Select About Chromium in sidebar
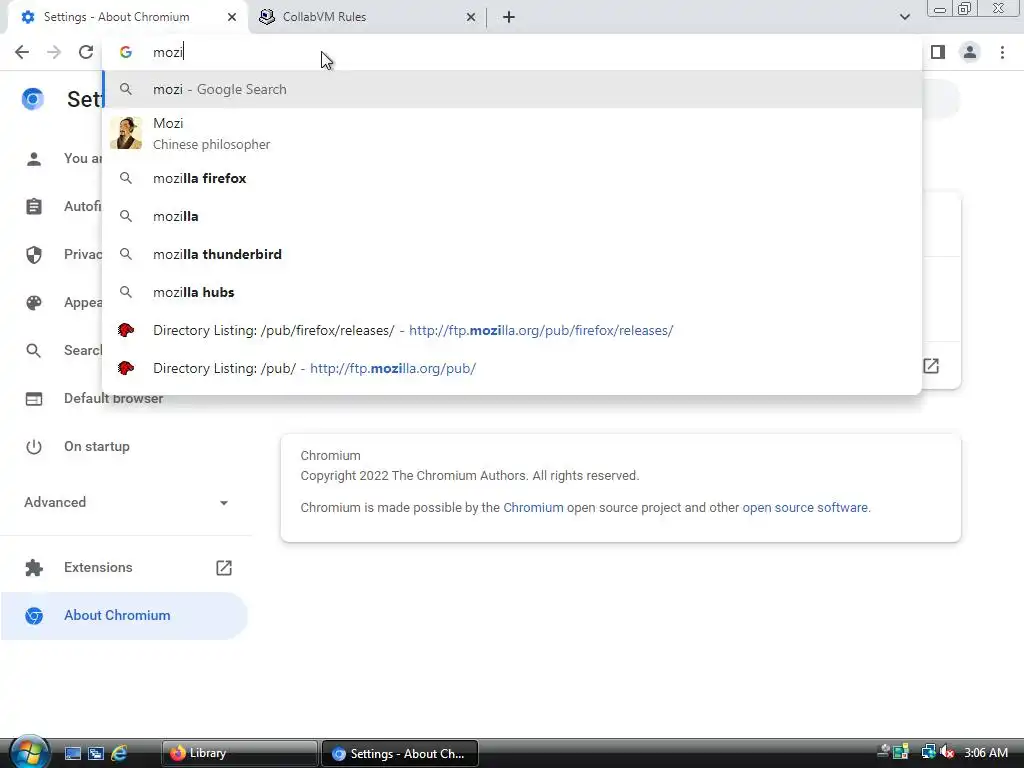 tap(124, 615)
